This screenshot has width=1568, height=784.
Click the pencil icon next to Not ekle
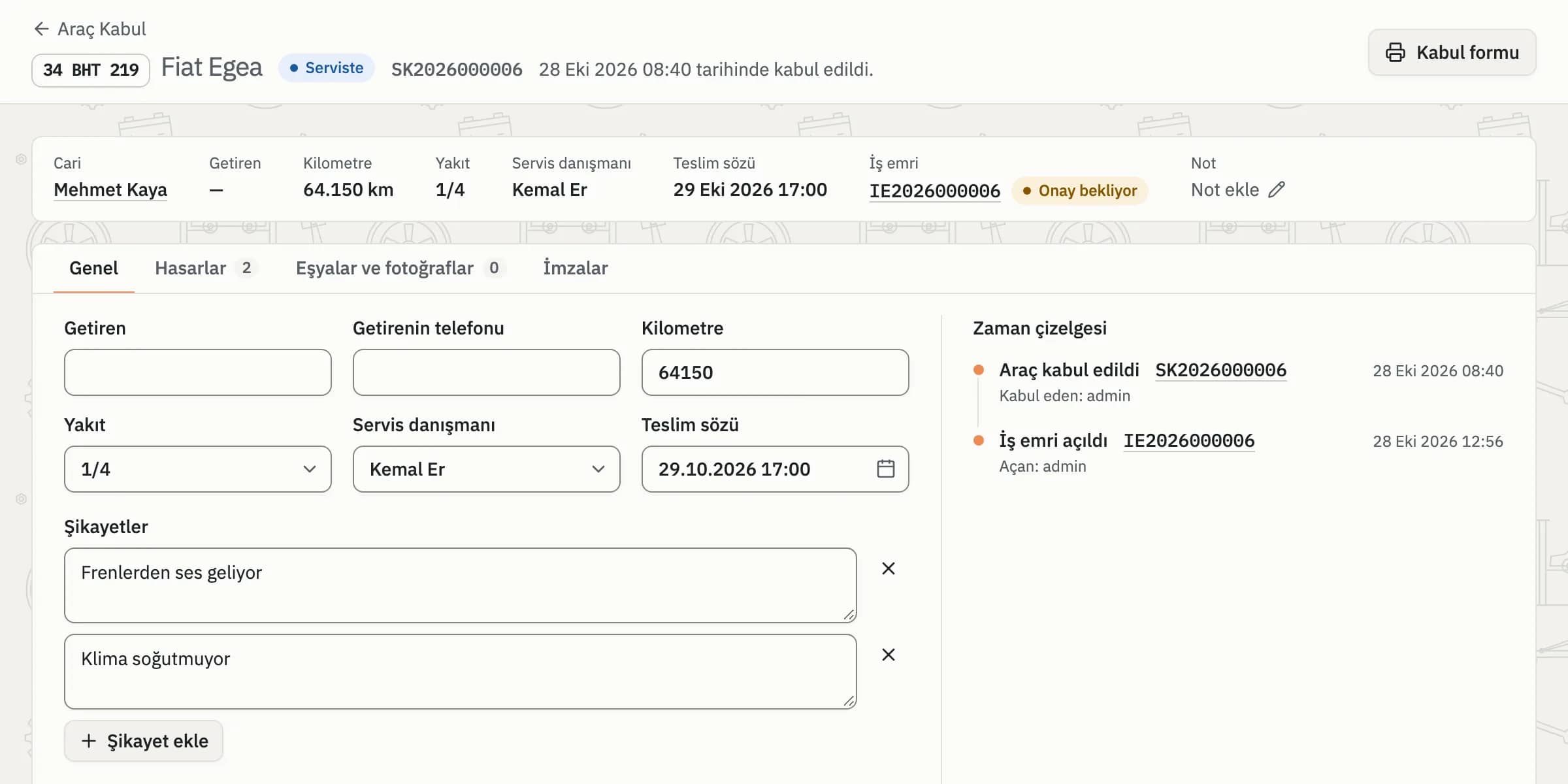[1277, 189]
